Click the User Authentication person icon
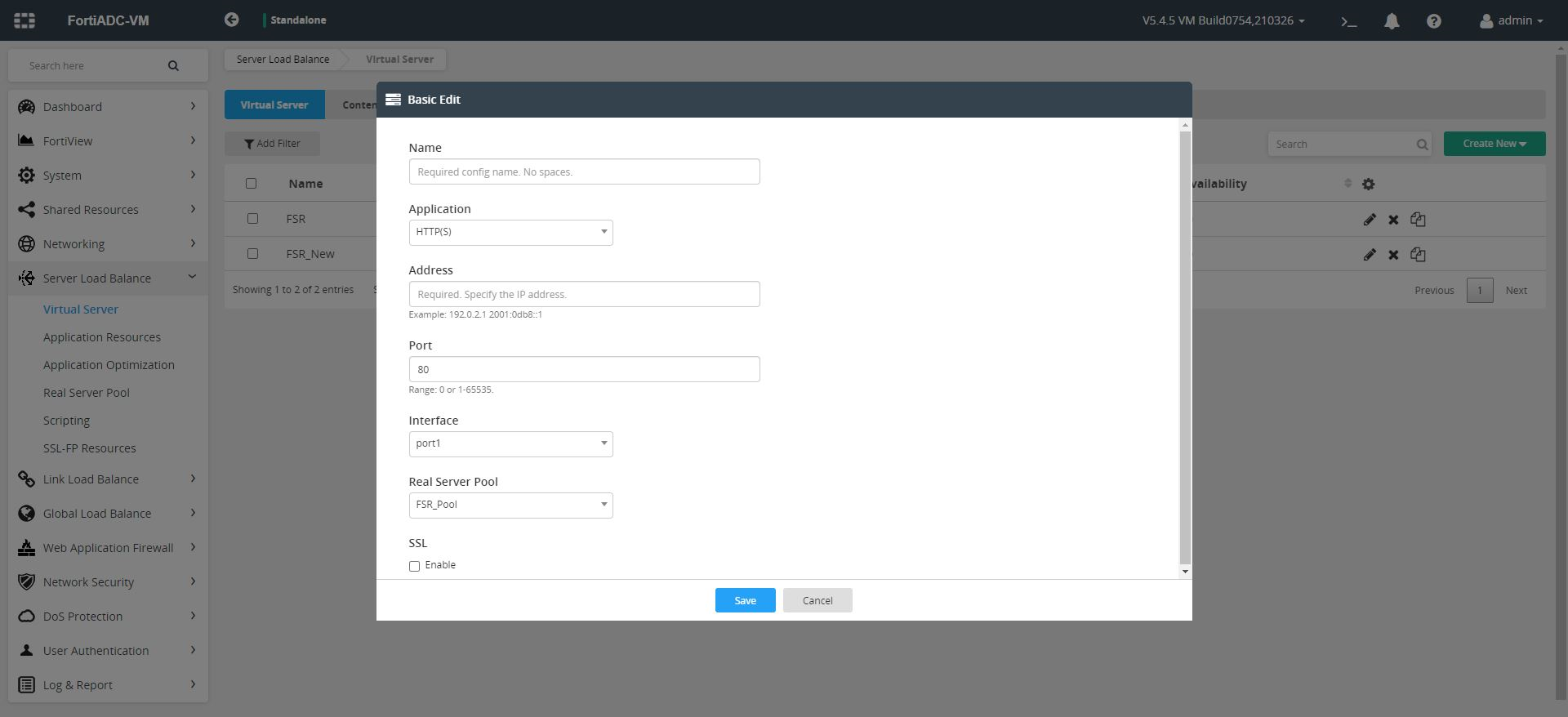The height and width of the screenshot is (717, 1568). (x=27, y=650)
